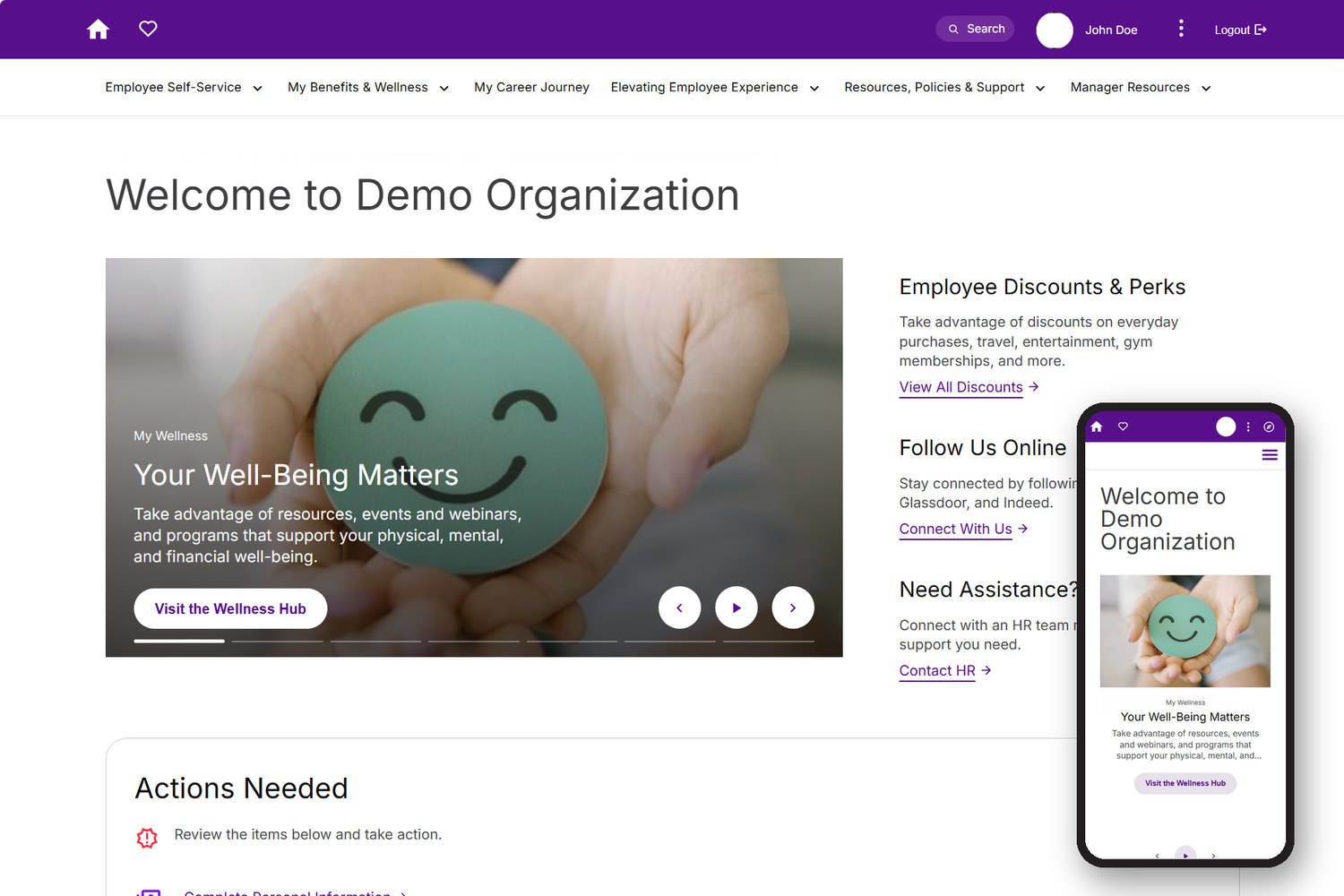Click the John Doe profile avatar in top bar

pos(1055,30)
